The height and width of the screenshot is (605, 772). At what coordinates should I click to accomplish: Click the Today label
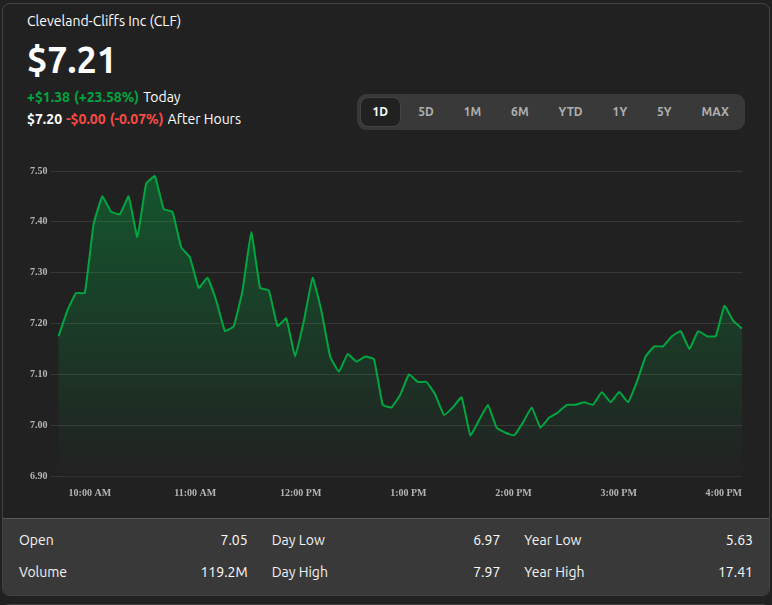[x=162, y=97]
